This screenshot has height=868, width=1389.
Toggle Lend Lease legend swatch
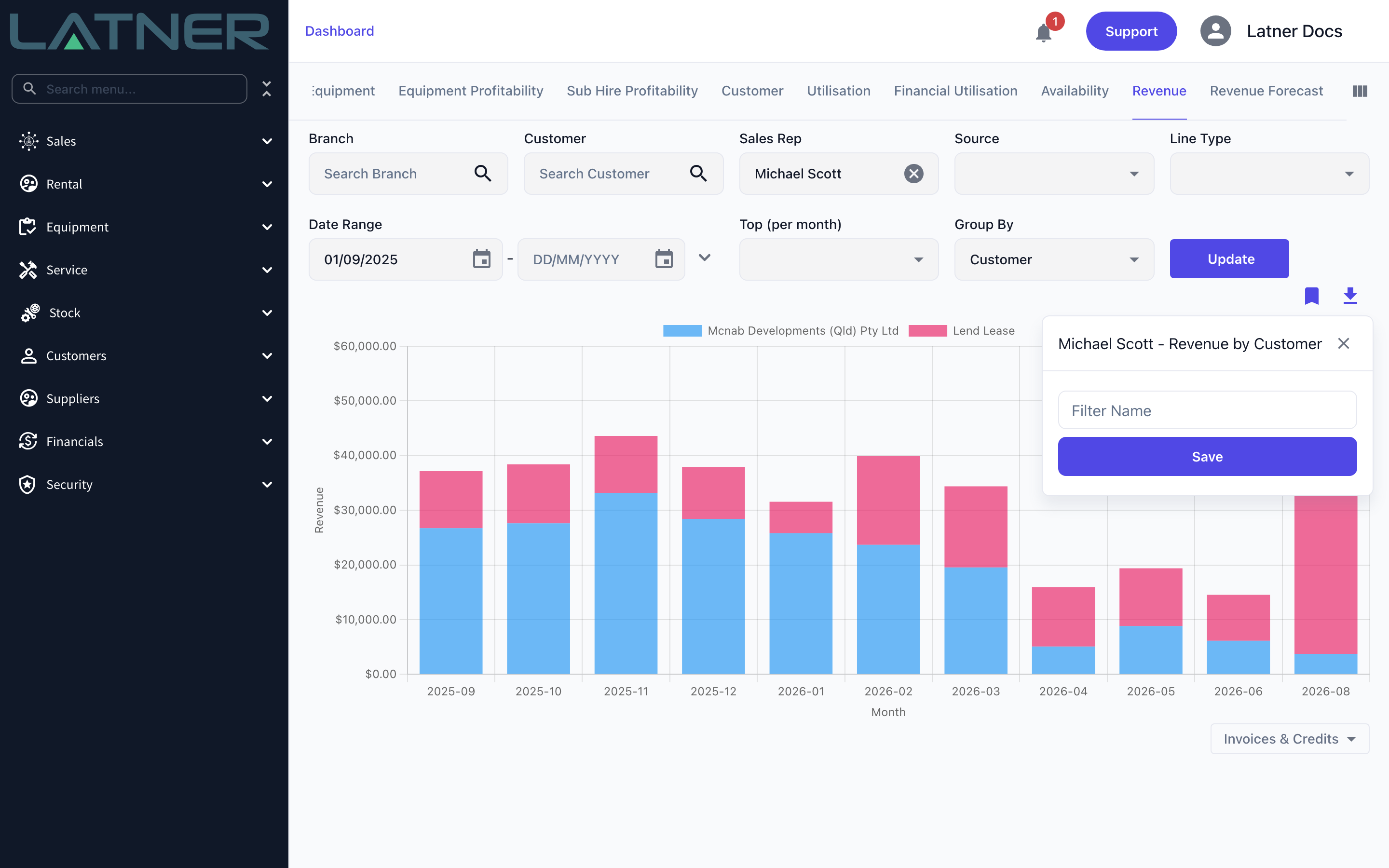927,331
